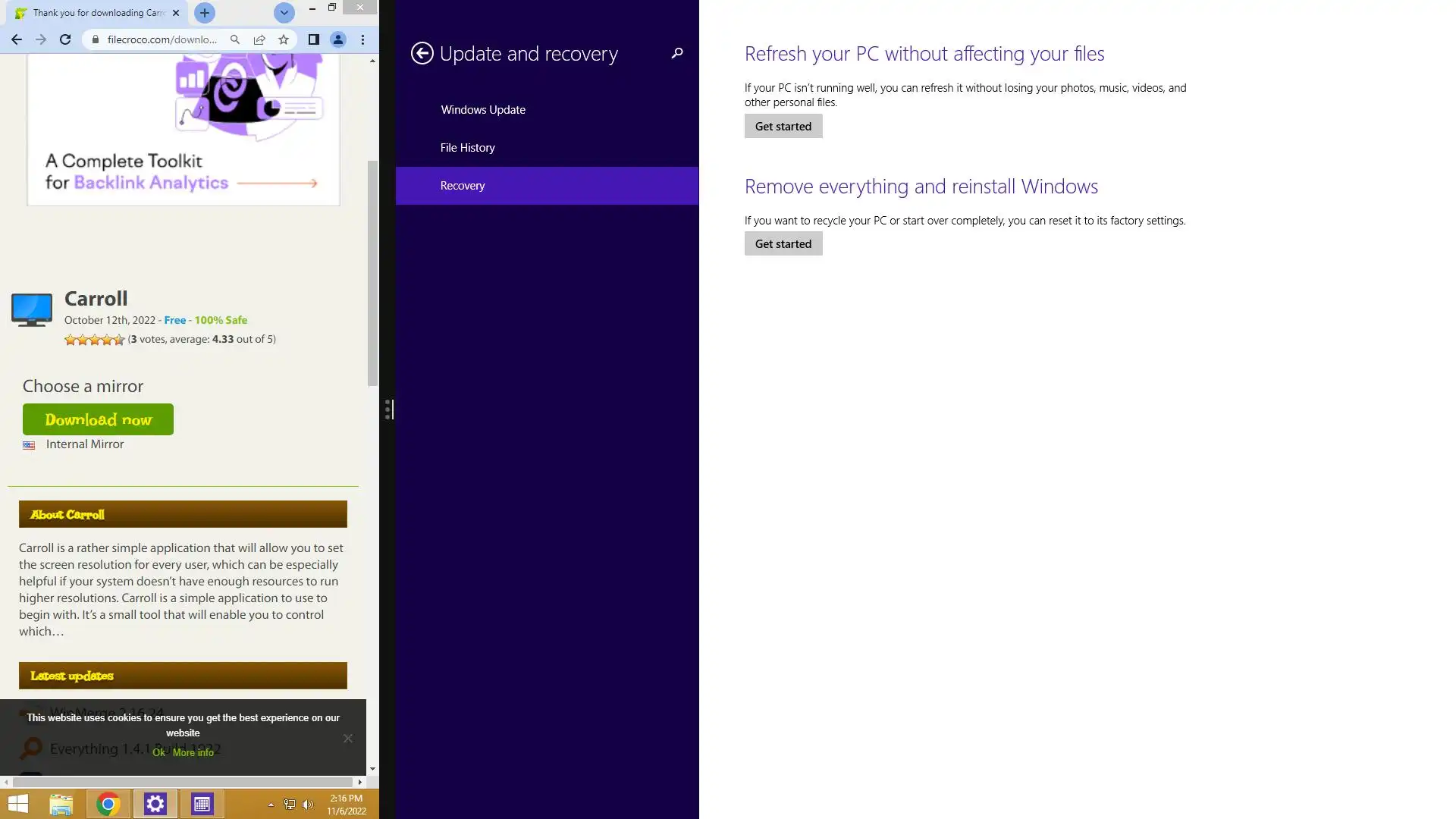This screenshot has width=1456, height=819.
Task: Show hidden system tray icons arrow
Action: point(271,805)
